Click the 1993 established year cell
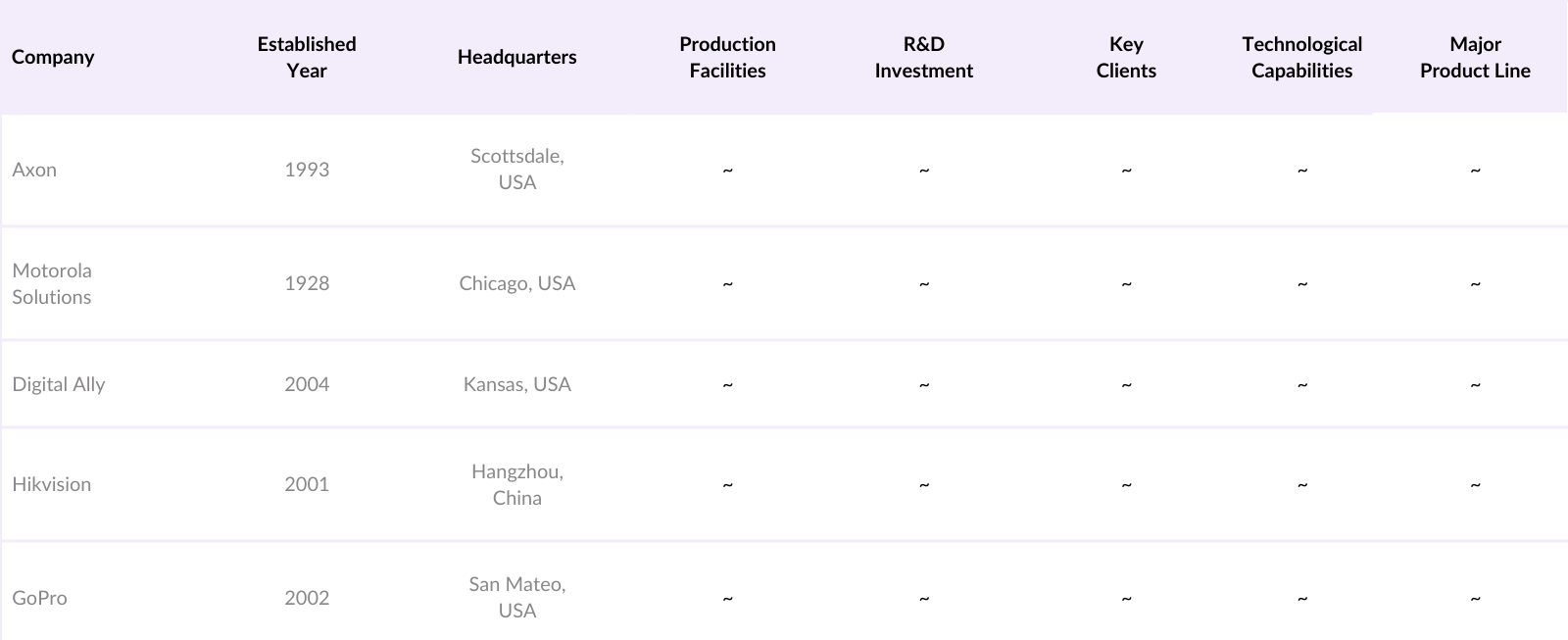 [x=307, y=170]
